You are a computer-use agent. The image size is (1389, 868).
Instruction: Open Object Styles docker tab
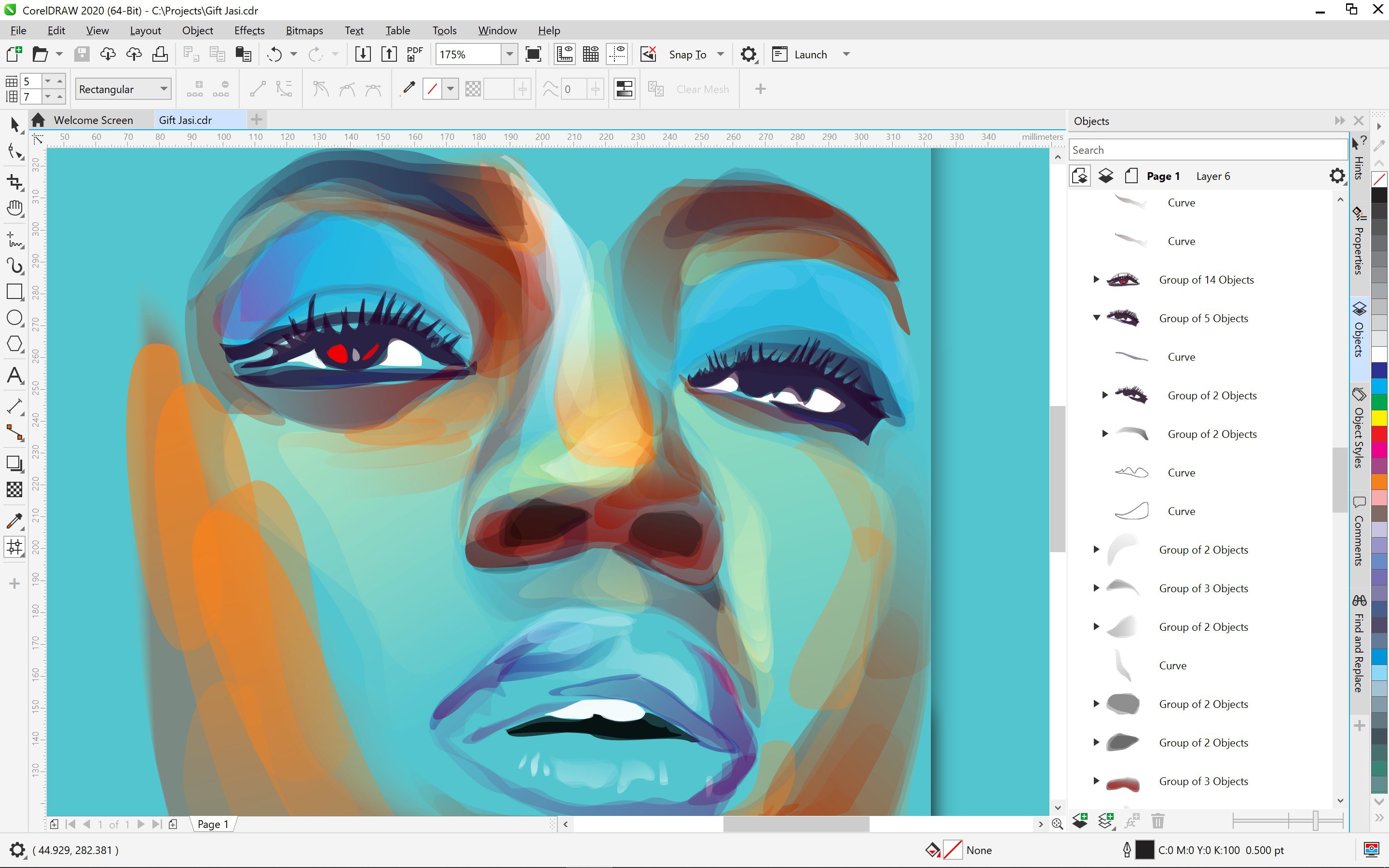click(x=1359, y=428)
